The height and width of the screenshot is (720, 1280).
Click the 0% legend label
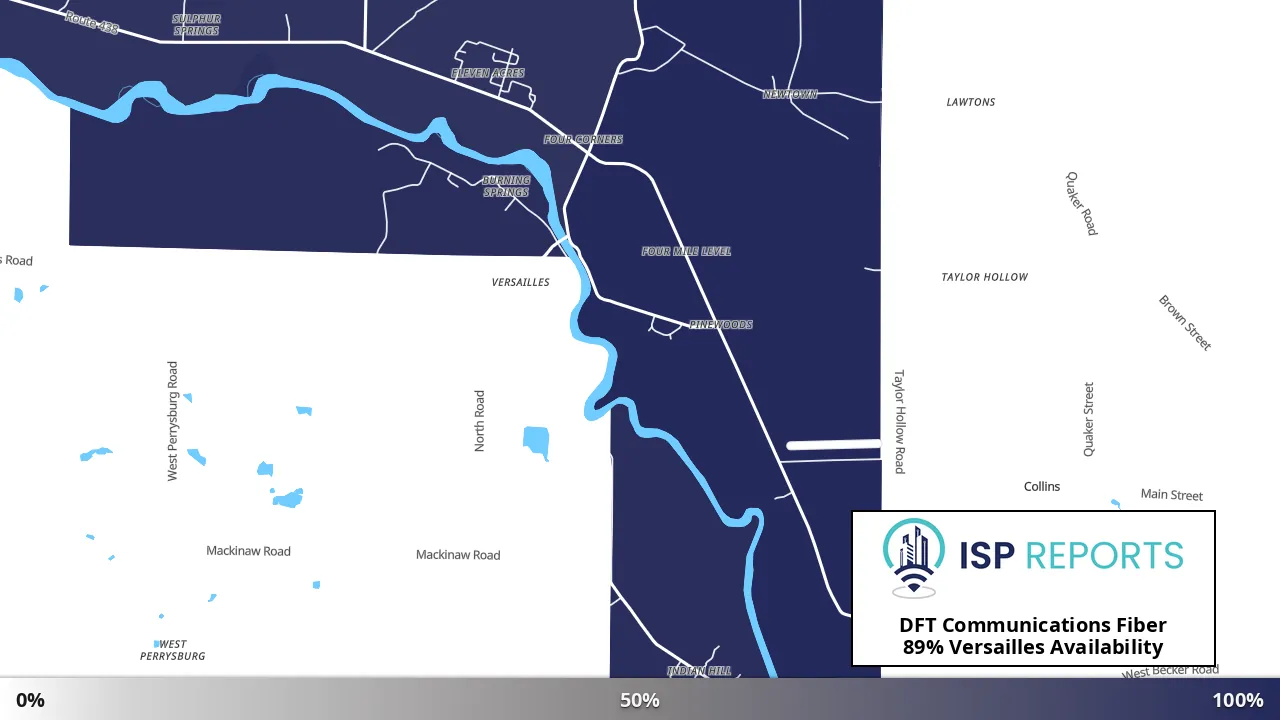point(30,700)
